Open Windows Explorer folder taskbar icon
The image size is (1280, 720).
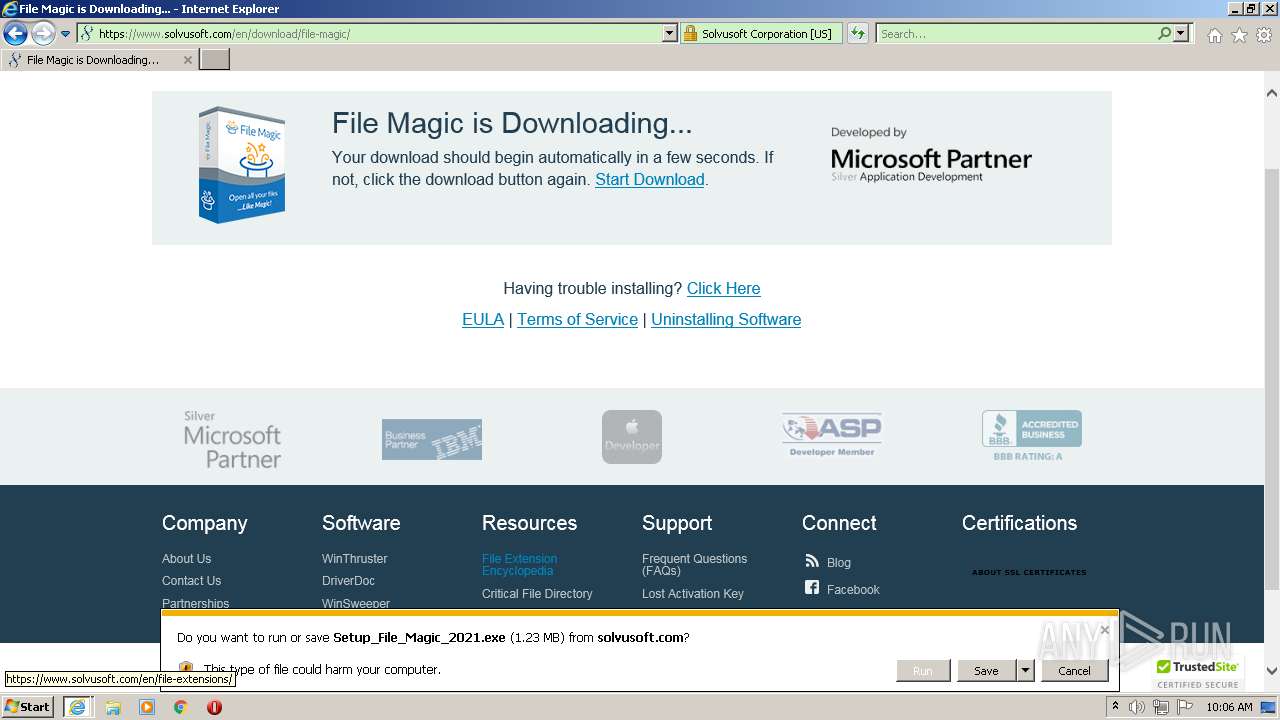click(113, 707)
